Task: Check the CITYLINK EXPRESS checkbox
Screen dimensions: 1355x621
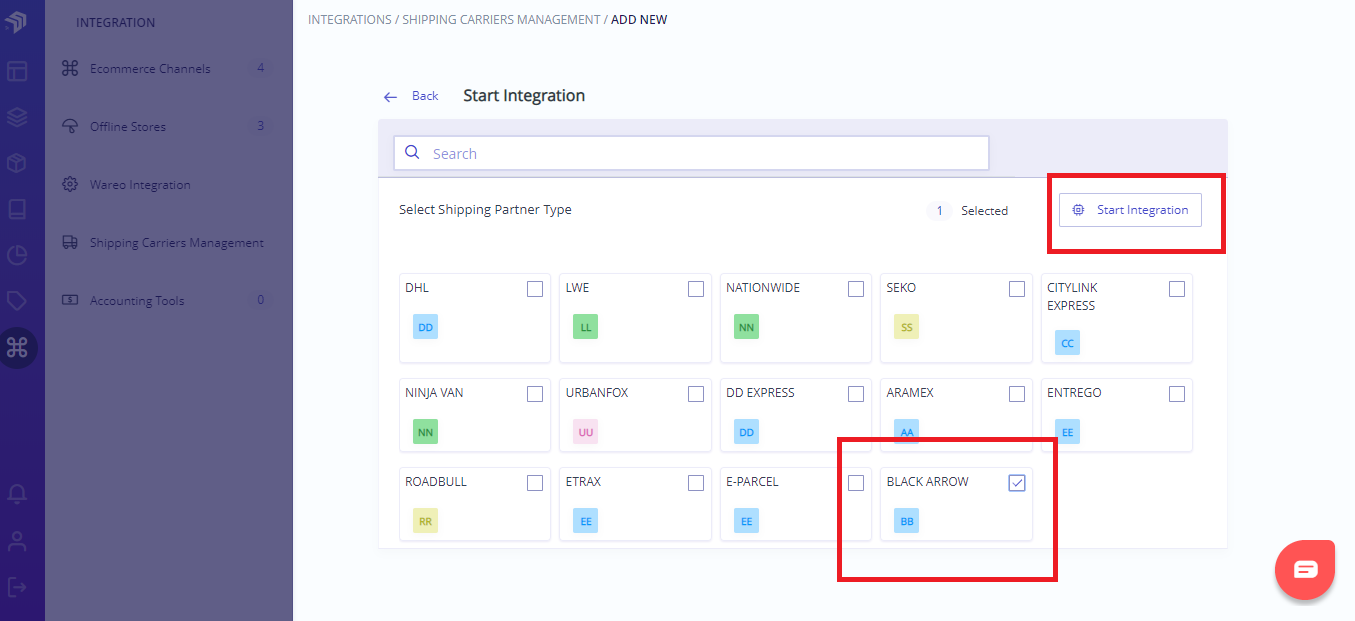Action: pyautogui.click(x=1177, y=289)
